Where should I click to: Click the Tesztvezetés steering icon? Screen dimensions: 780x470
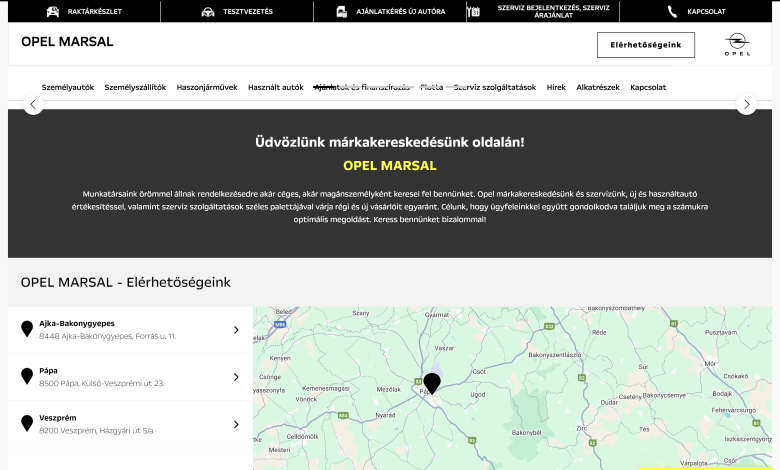click(207, 12)
